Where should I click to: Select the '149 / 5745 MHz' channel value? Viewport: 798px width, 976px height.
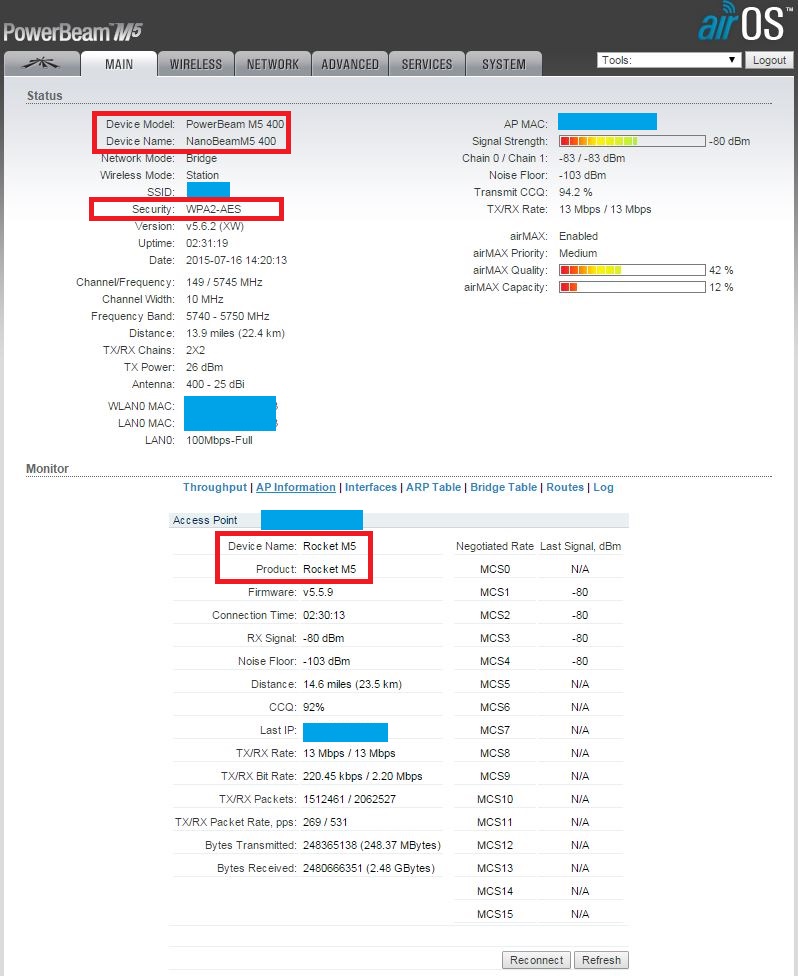(224, 282)
